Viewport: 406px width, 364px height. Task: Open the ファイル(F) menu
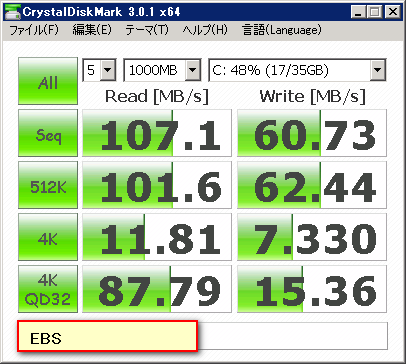pyautogui.click(x=34, y=30)
